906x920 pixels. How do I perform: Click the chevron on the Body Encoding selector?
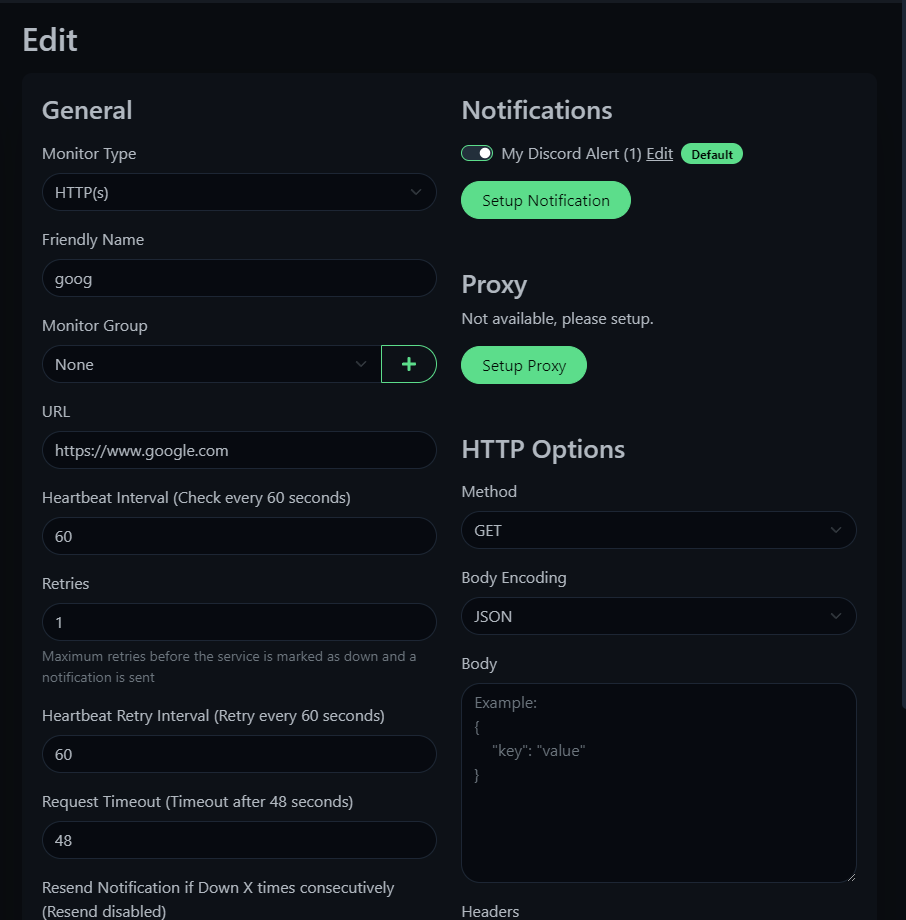[837, 616]
